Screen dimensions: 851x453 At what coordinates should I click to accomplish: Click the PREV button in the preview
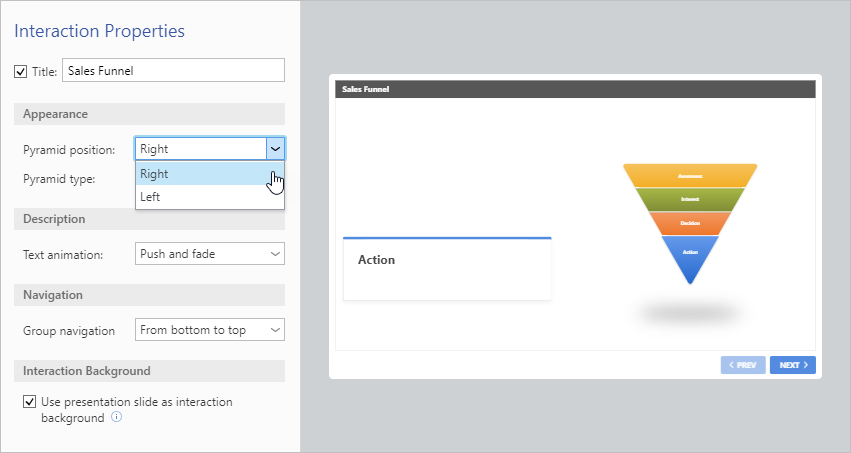743,365
